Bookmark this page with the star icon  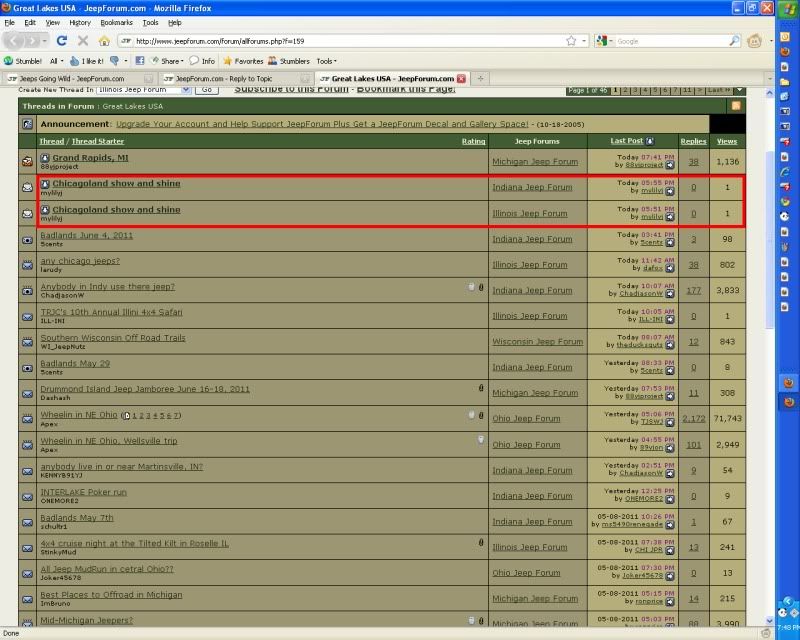click(x=571, y=41)
